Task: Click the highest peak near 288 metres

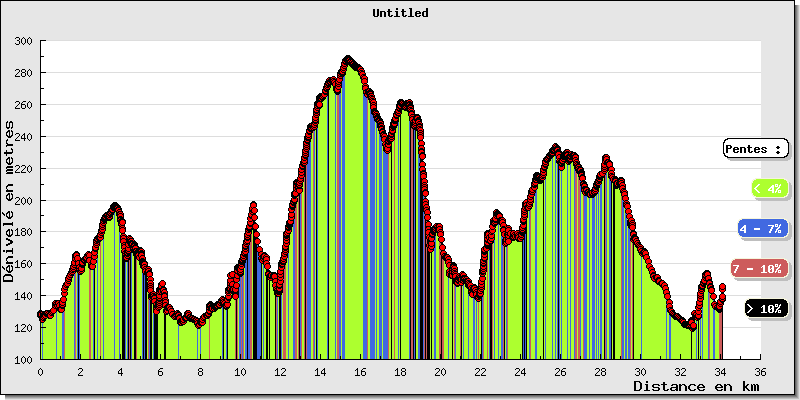Action: coord(347,60)
